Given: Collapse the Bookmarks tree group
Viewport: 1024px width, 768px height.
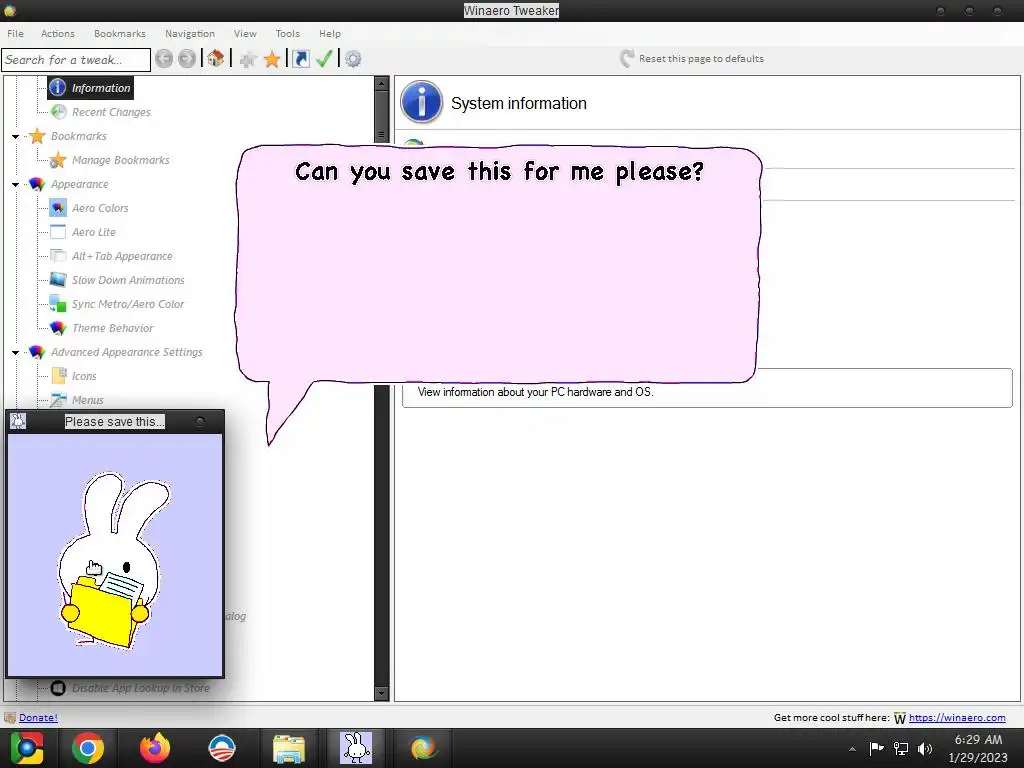Looking at the screenshot, I should (16, 136).
